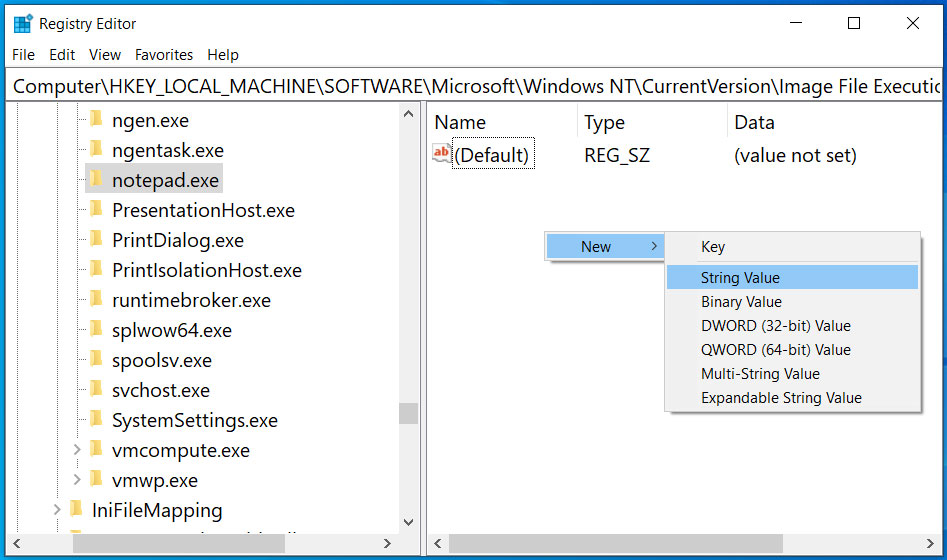
Task: Click the folder icon beside splwow64.exe
Action: point(96,329)
